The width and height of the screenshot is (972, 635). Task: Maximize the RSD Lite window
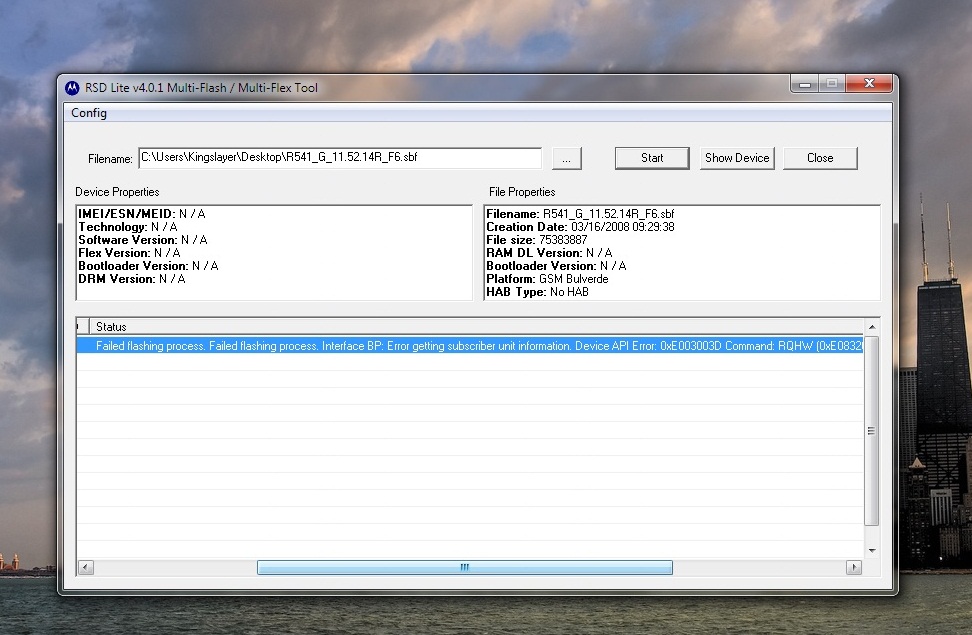pos(832,84)
